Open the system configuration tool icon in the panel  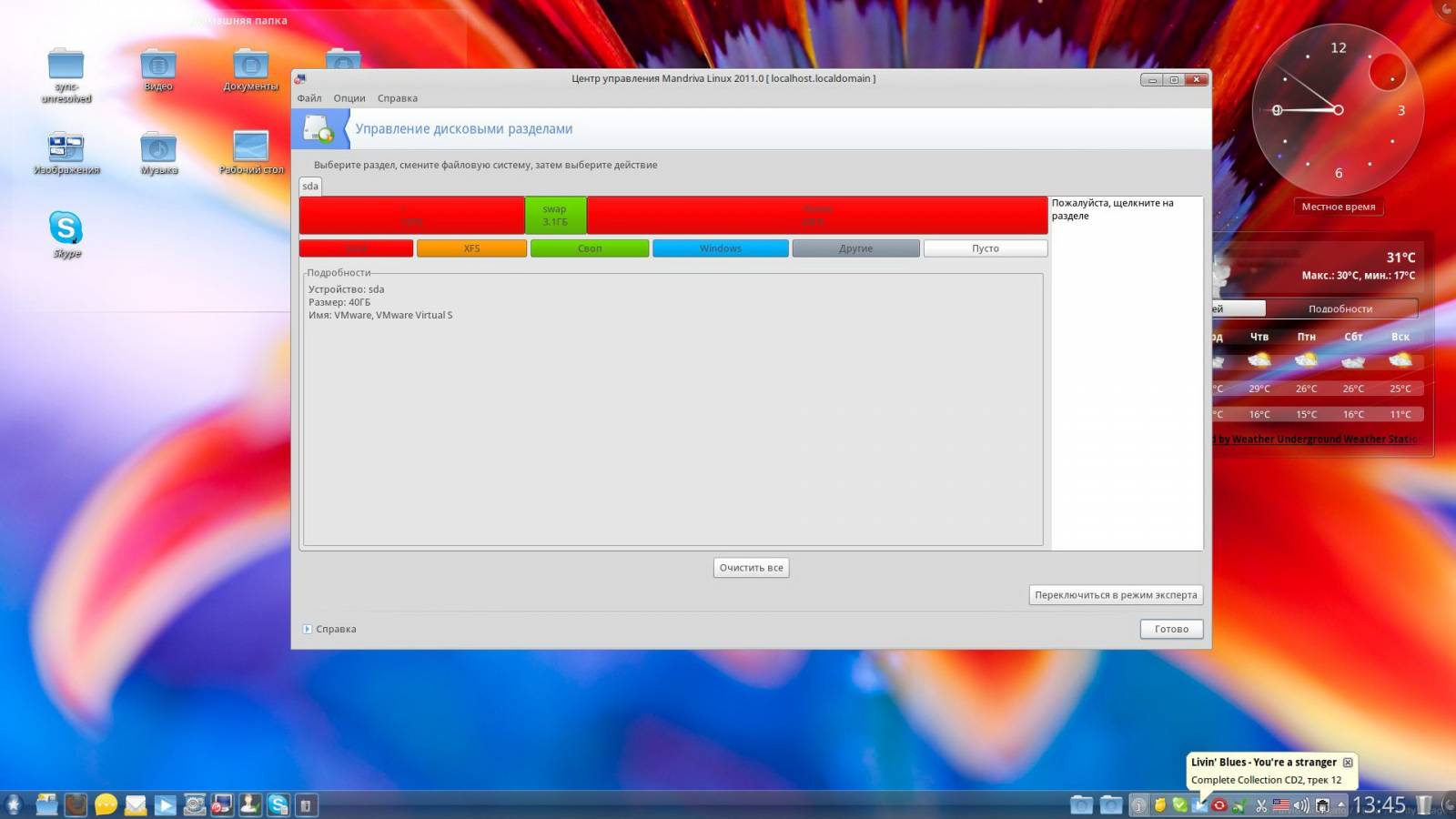(194, 804)
